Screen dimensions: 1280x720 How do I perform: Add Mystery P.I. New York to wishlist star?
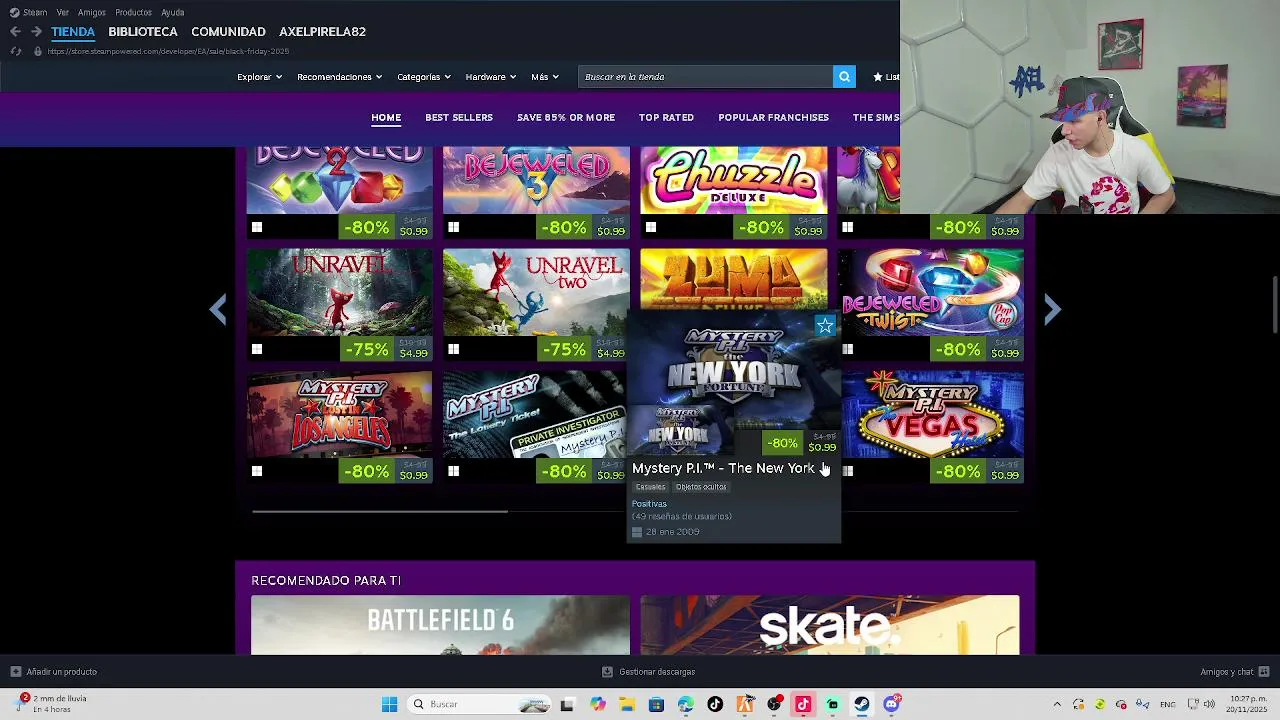(825, 326)
